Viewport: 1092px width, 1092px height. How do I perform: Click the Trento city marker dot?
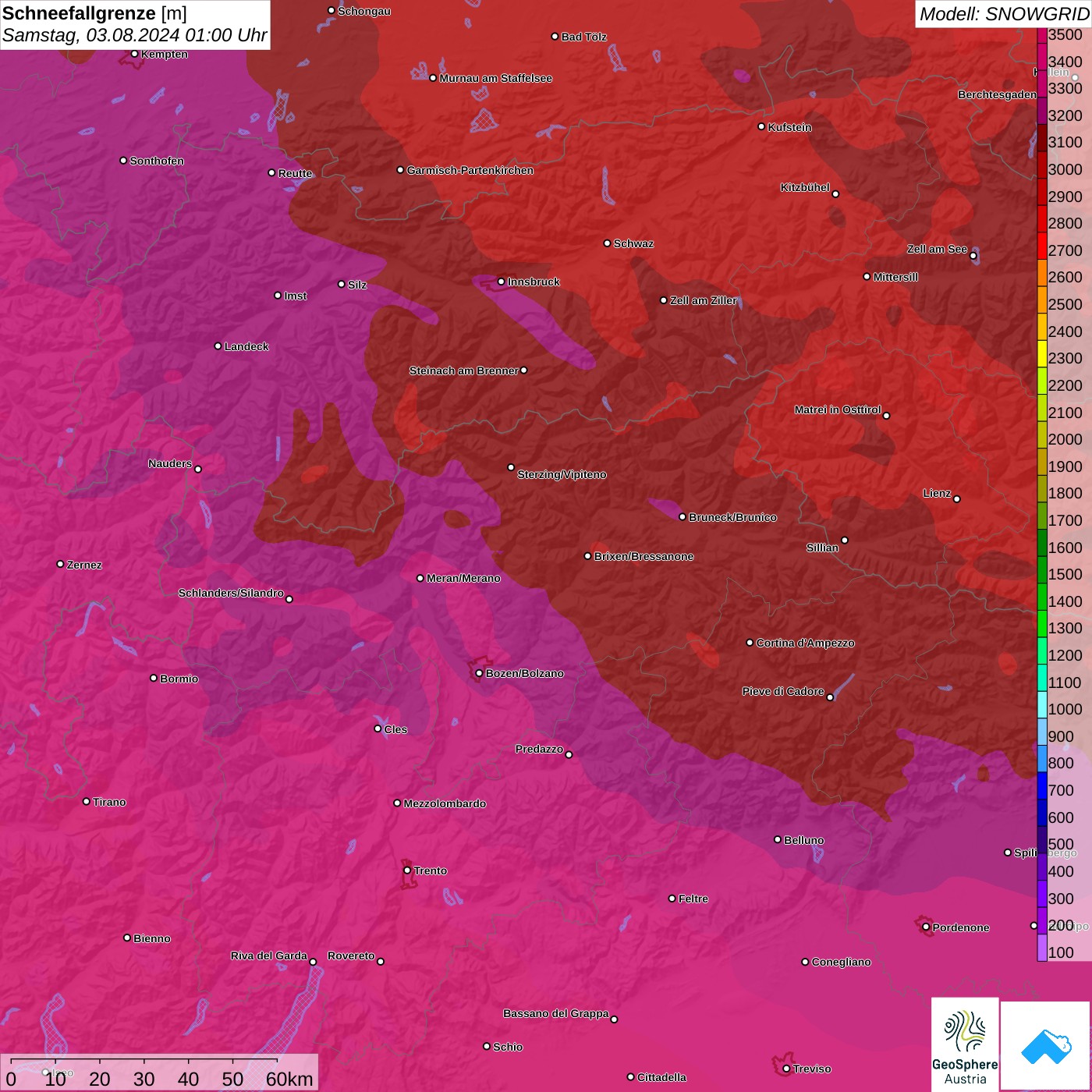tap(407, 870)
